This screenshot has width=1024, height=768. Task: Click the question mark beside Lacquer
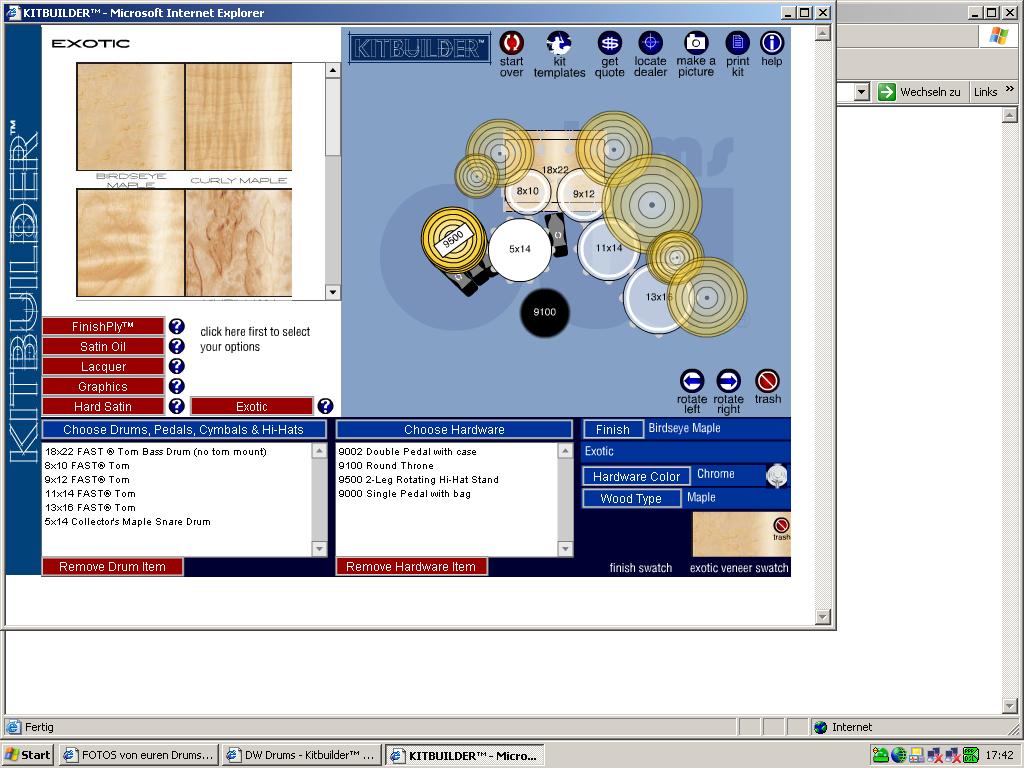(176, 366)
